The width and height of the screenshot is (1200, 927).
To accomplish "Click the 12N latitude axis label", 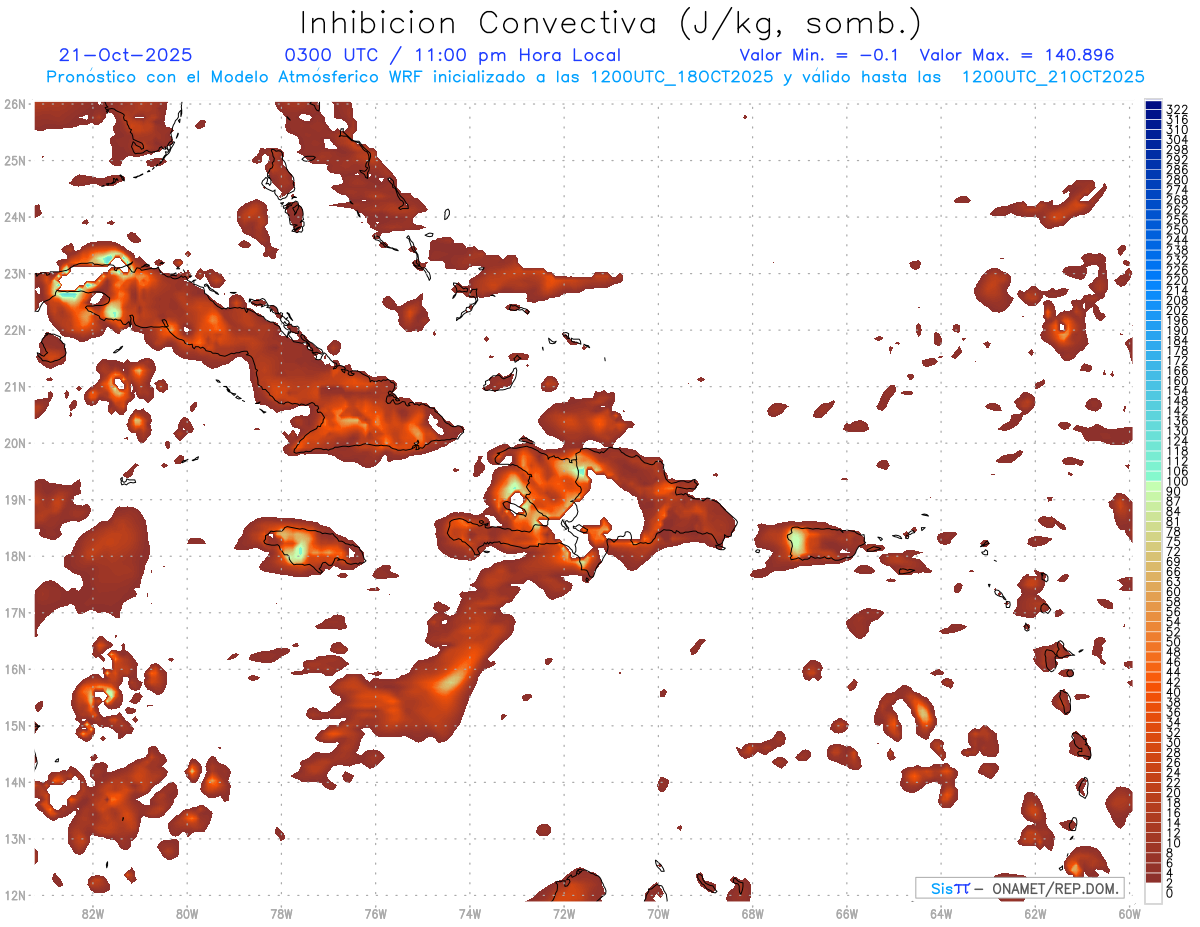I will [x=15, y=895].
